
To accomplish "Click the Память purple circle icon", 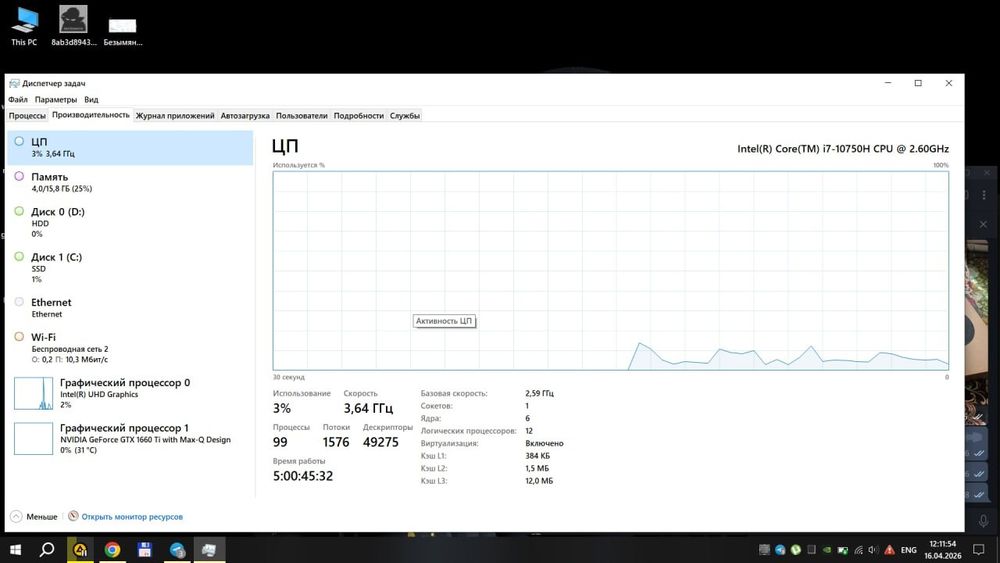I will point(19,176).
